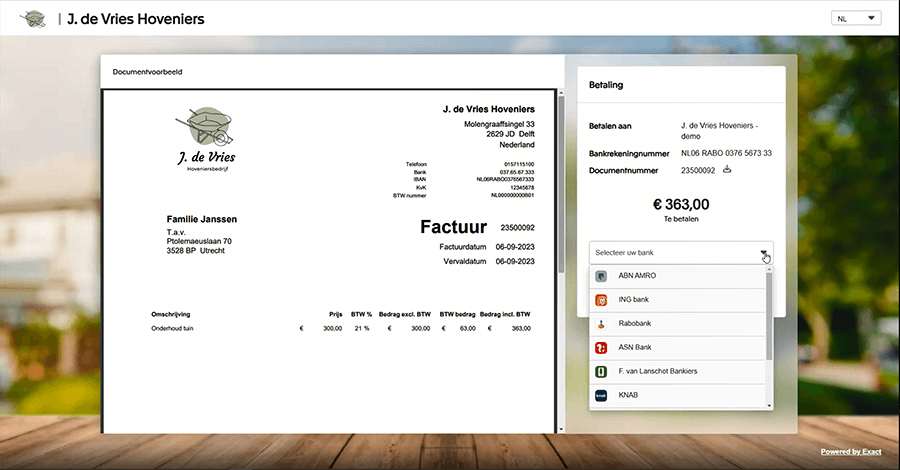The height and width of the screenshot is (470, 900).
Task: Click the 'Te betalen' caption
Action: coord(681,219)
